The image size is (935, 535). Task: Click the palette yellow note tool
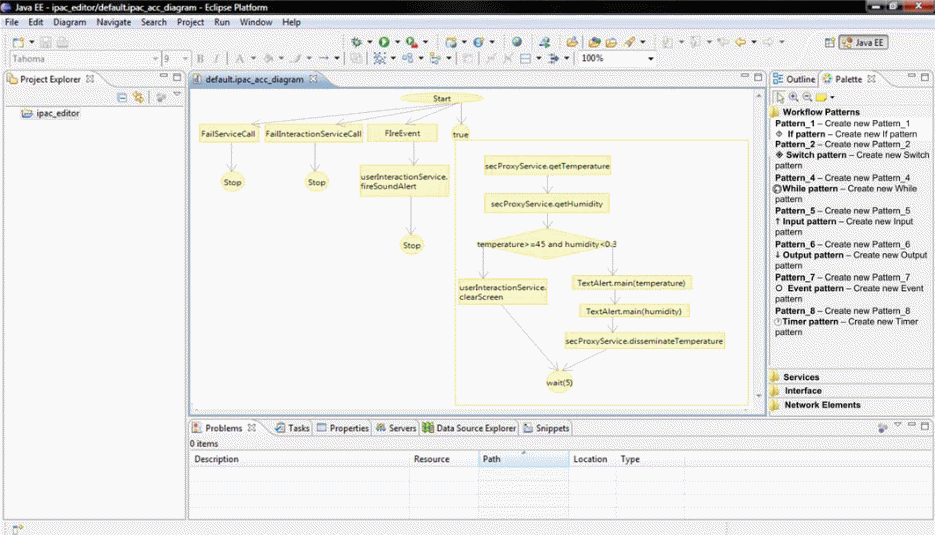pos(821,97)
